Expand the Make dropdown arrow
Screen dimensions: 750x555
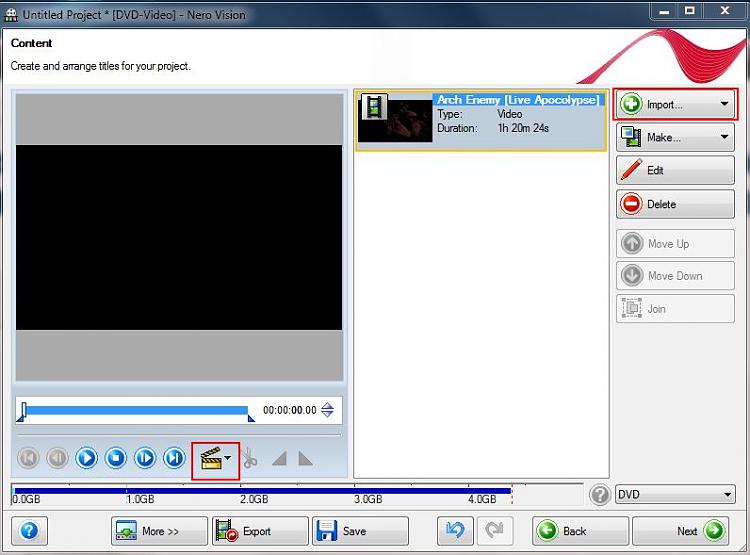coord(724,137)
